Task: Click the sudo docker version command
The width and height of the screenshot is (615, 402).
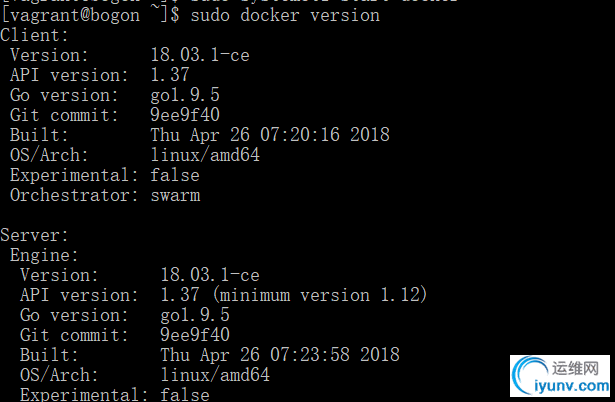Action: pos(285,16)
